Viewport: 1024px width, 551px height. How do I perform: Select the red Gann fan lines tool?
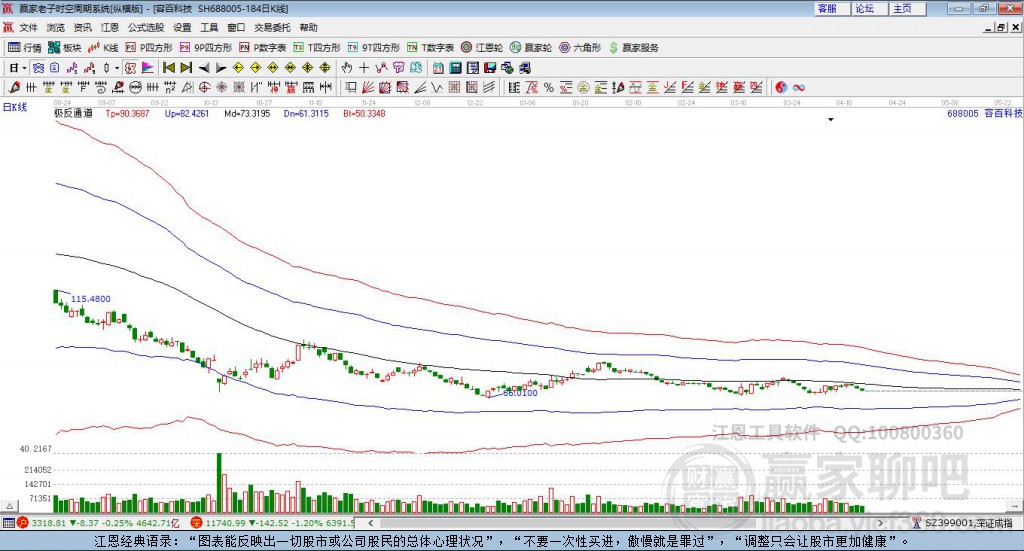click(x=368, y=87)
